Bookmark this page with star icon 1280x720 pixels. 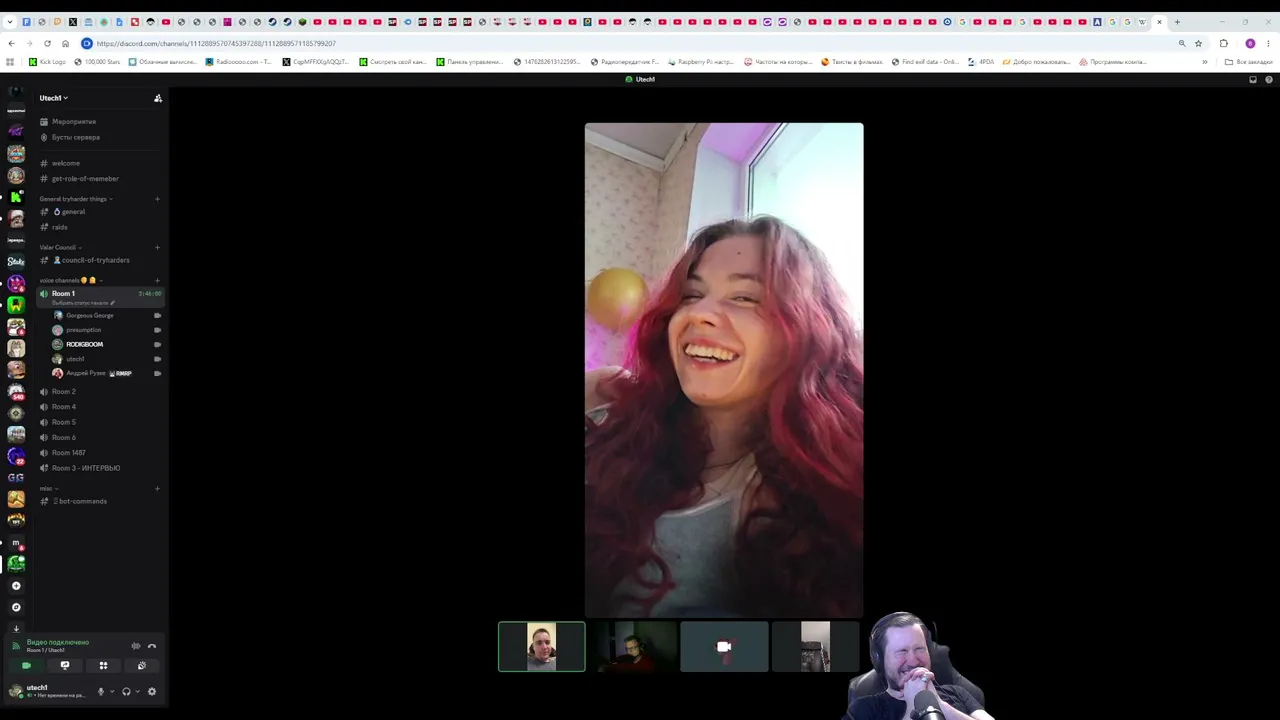pyautogui.click(x=1198, y=43)
